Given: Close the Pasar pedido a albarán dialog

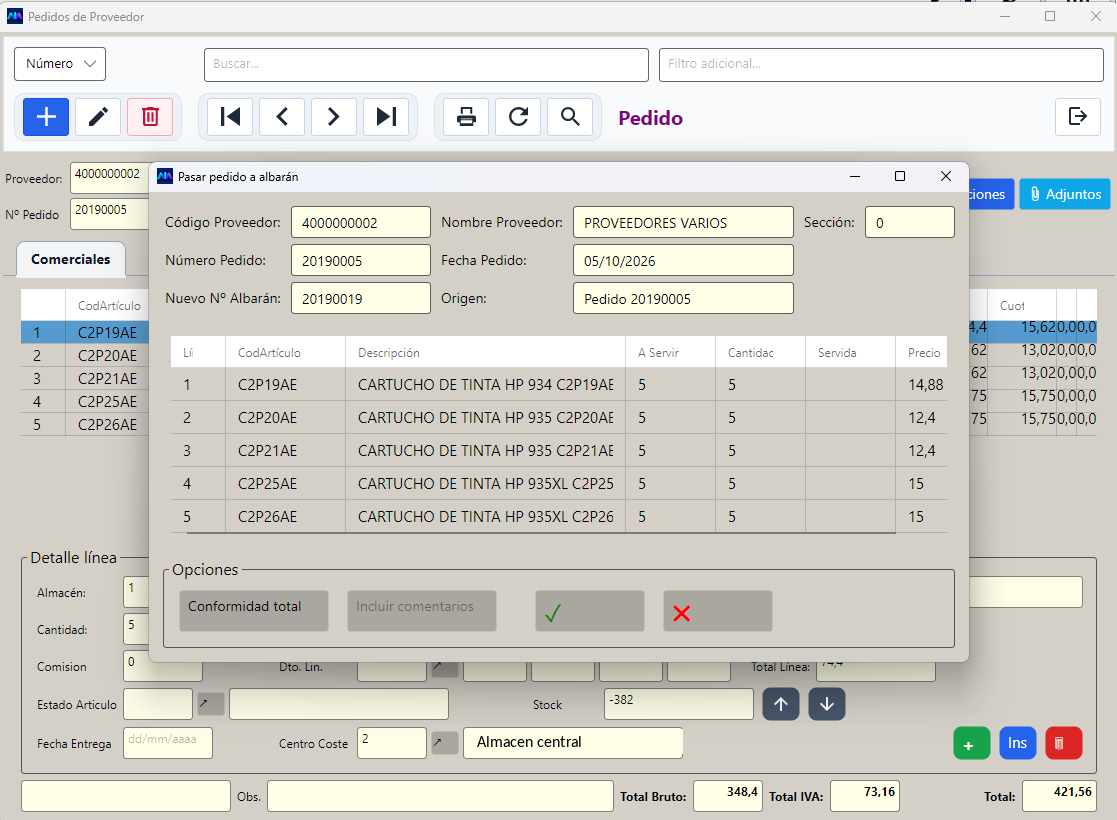Looking at the screenshot, I should [x=945, y=176].
